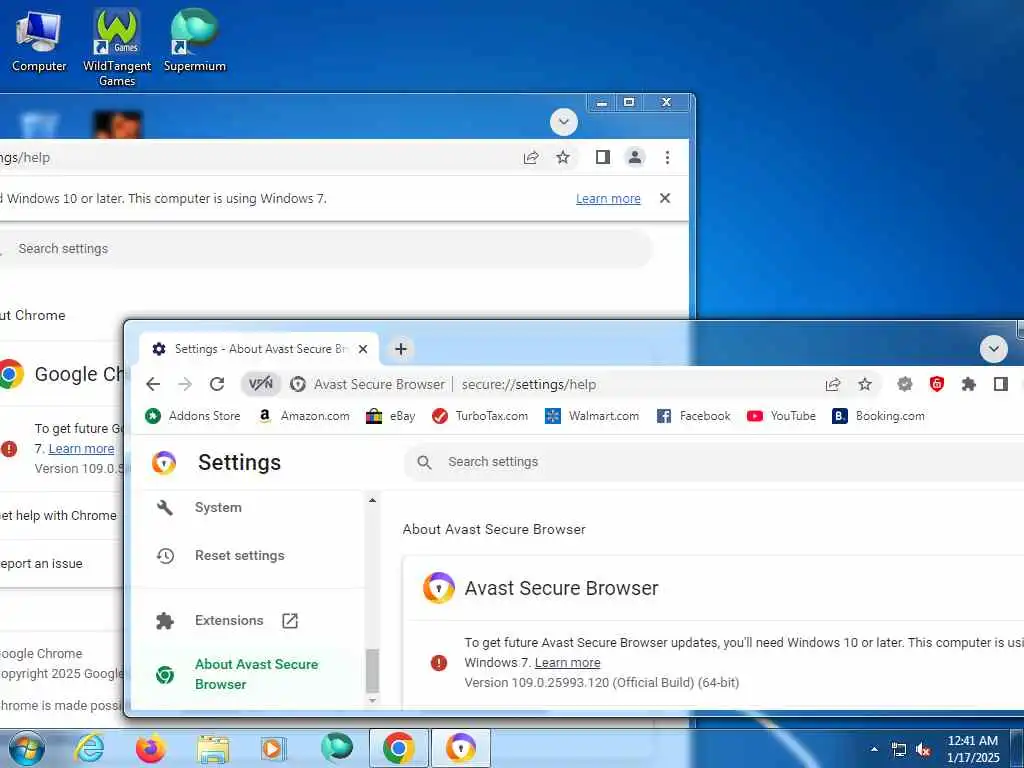Launch Internet Explorer from the taskbar
Image resolution: width=1024 pixels, height=768 pixels.
(x=88, y=748)
